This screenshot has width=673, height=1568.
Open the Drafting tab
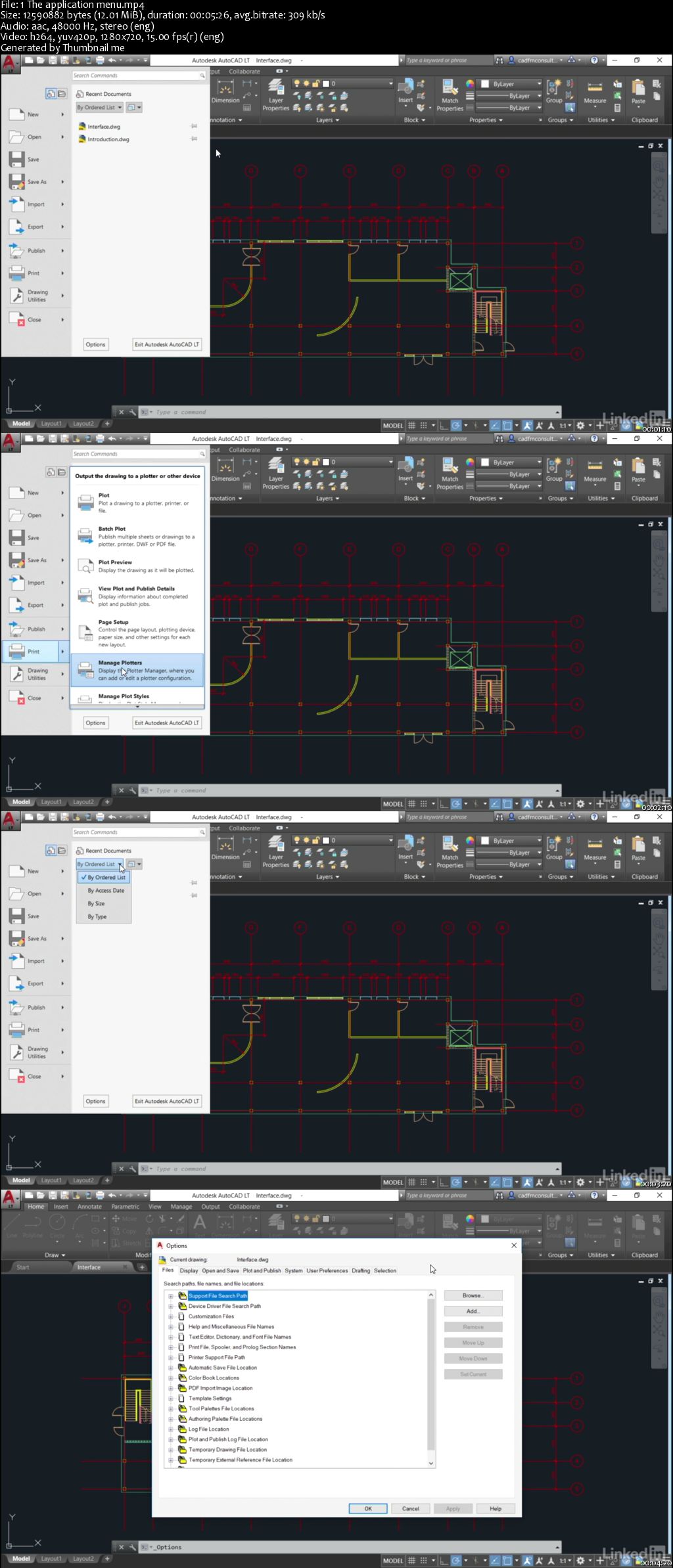click(361, 1270)
